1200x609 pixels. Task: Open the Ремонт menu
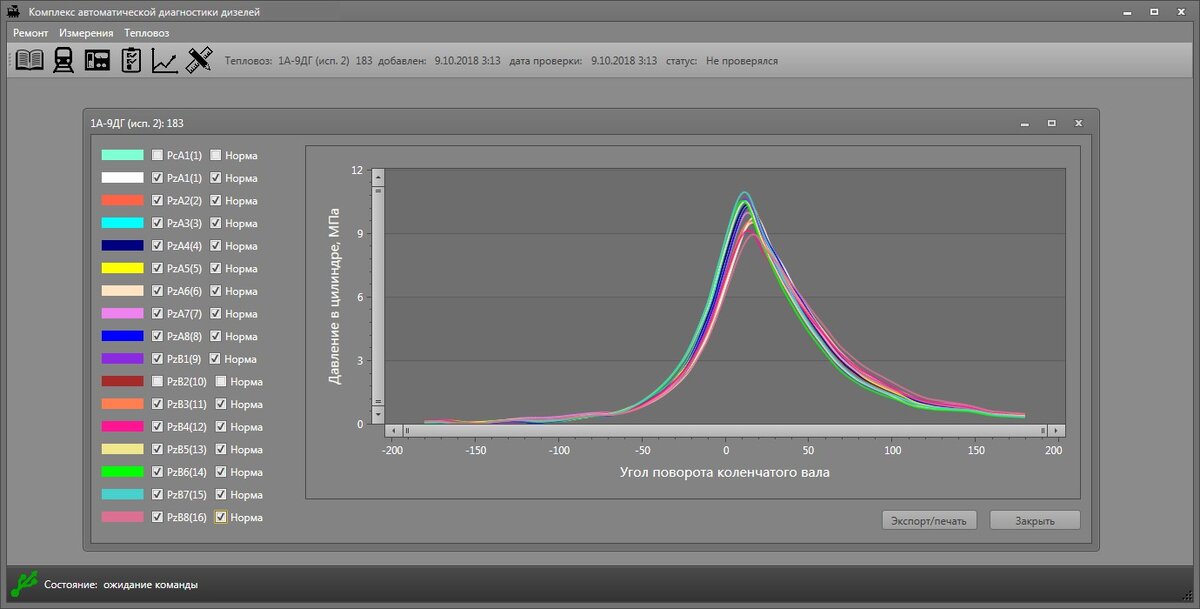pos(31,32)
